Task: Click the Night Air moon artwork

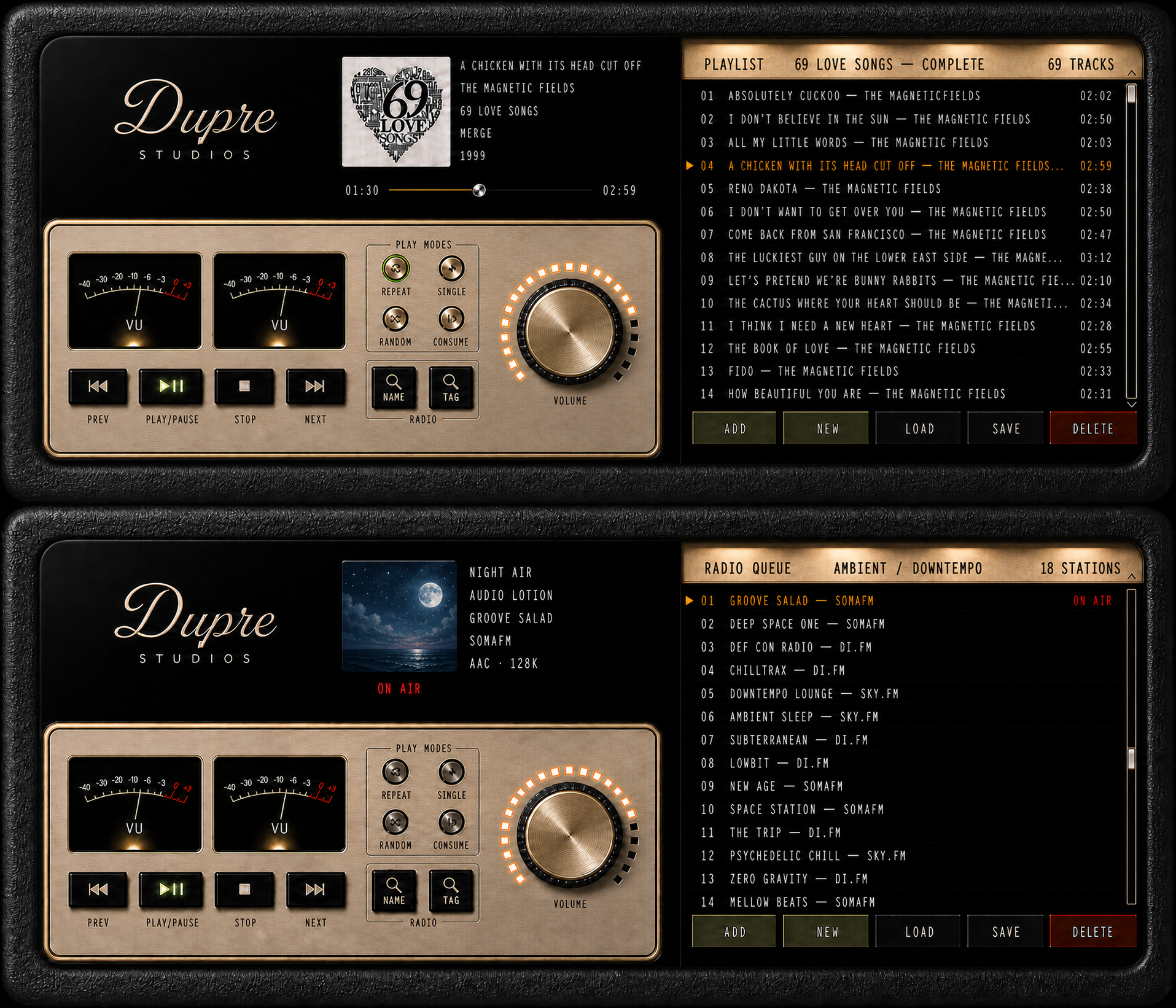Action: click(399, 616)
